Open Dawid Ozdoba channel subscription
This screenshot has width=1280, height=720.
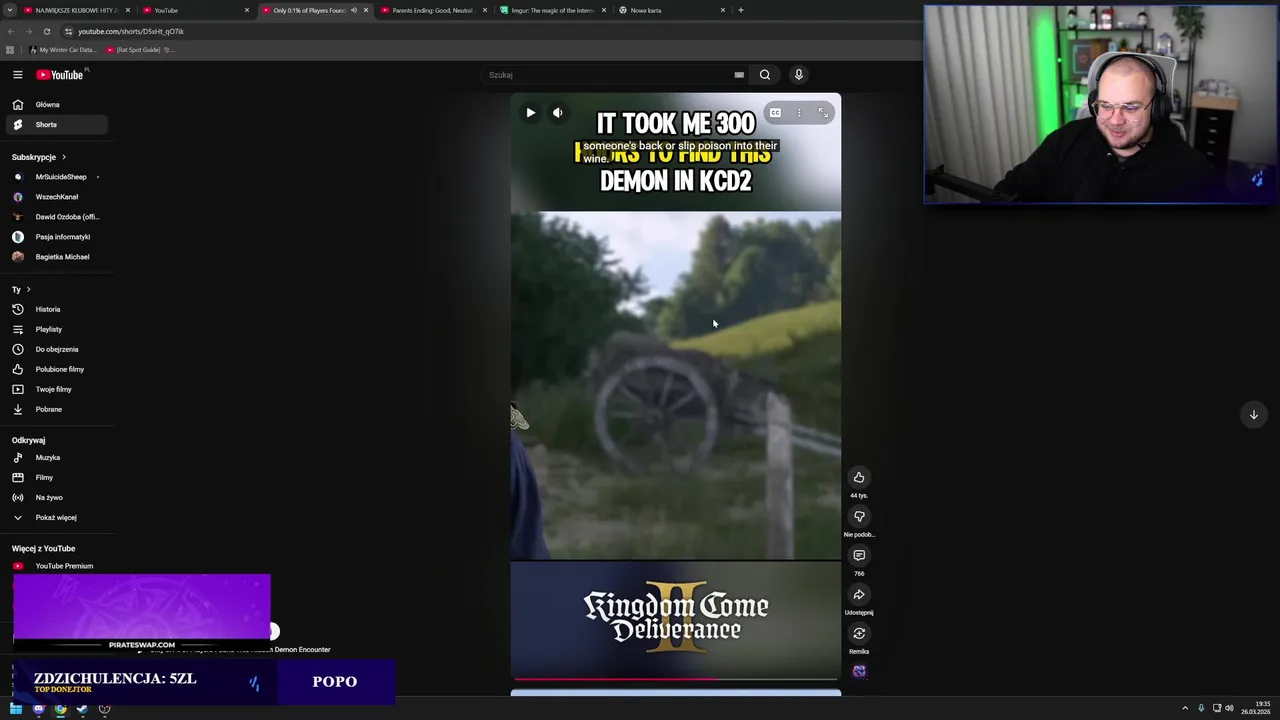tap(55, 217)
